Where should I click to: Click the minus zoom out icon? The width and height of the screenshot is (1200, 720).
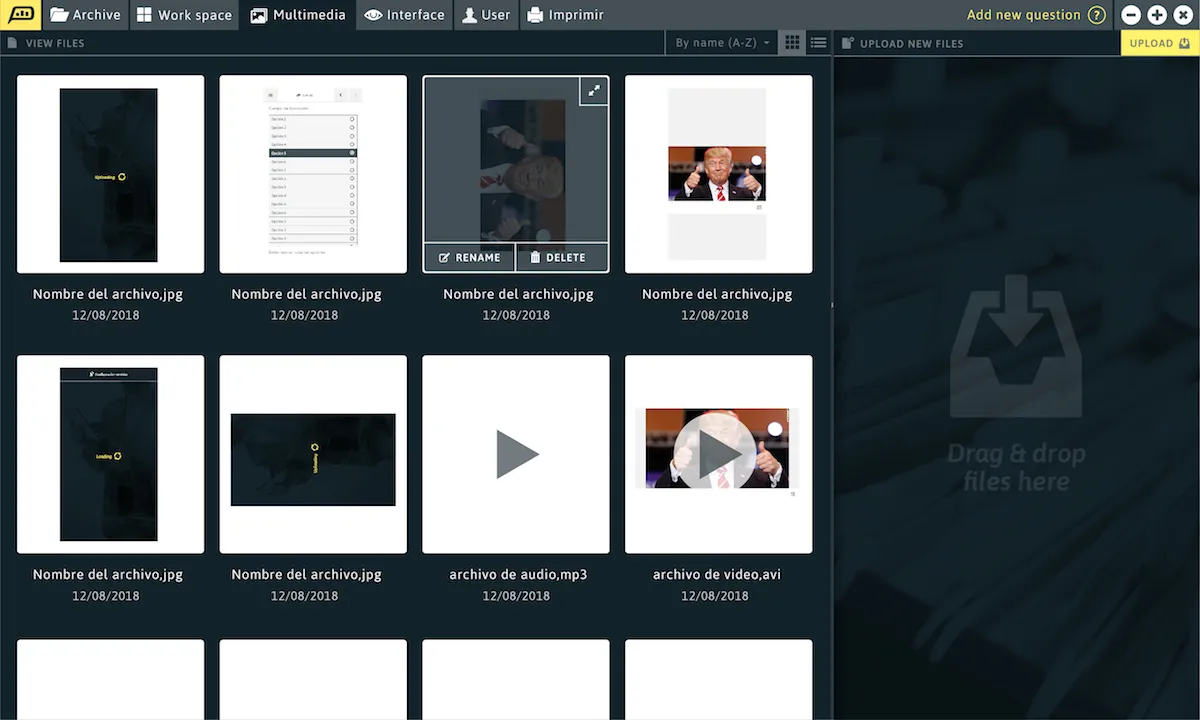tap(1131, 15)
